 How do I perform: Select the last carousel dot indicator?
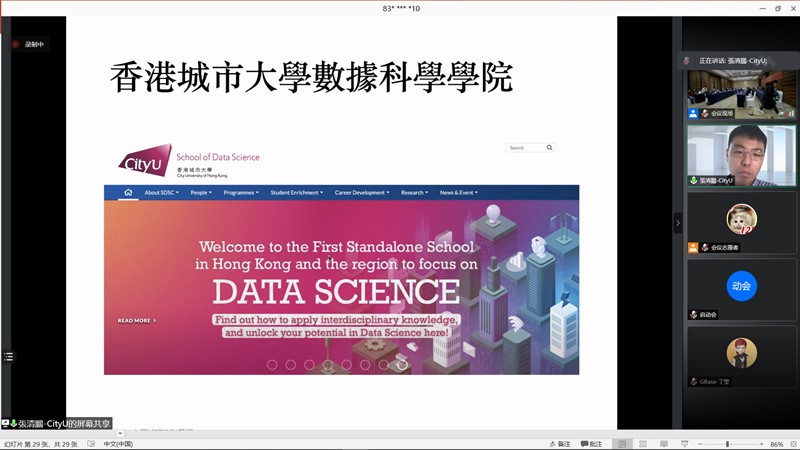(x=402, y=365)
